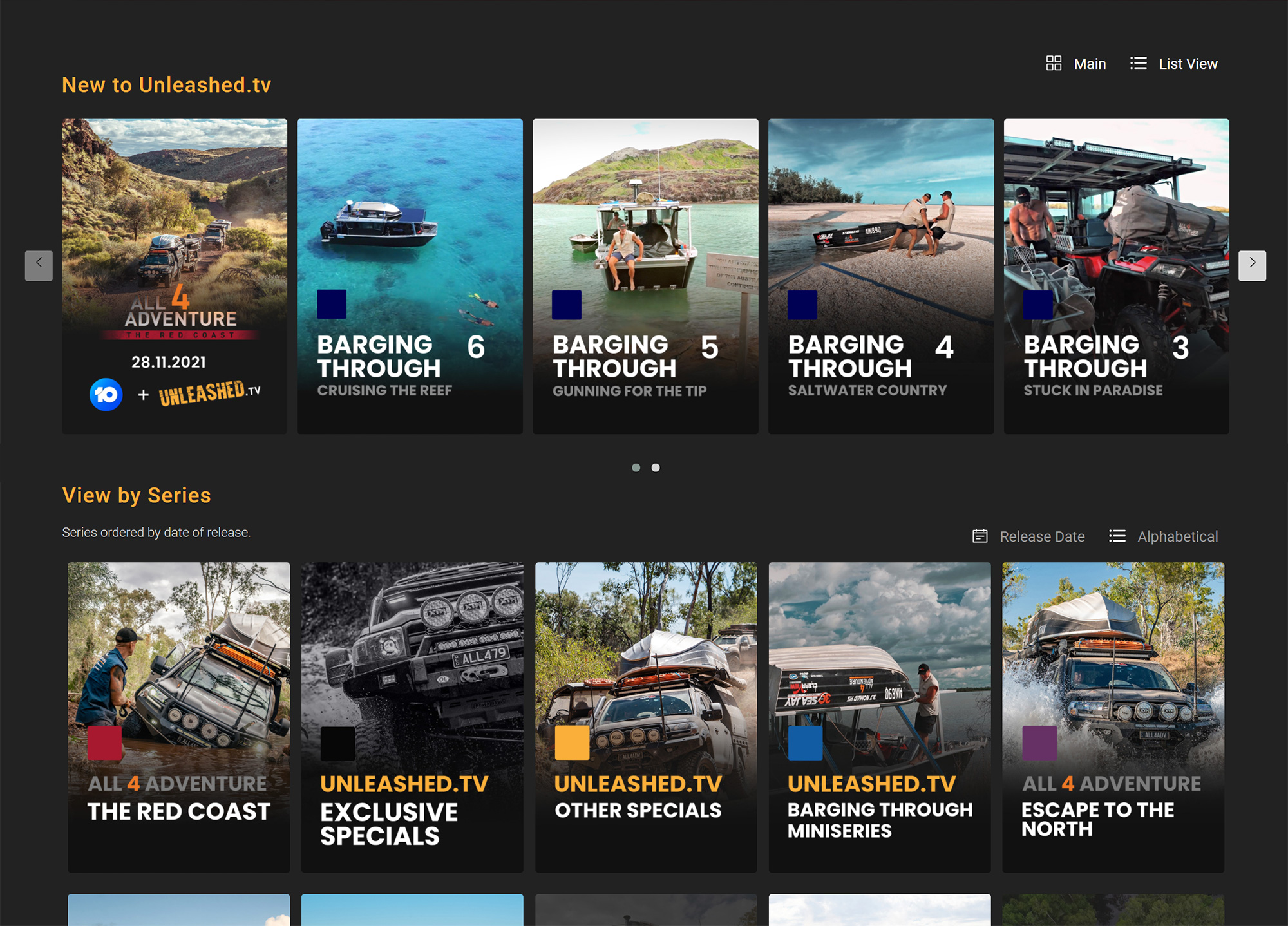Click the grid icon beside Main
Image resolution: width=1288 pixels, height=926 pixels.
coord(1054,63)
